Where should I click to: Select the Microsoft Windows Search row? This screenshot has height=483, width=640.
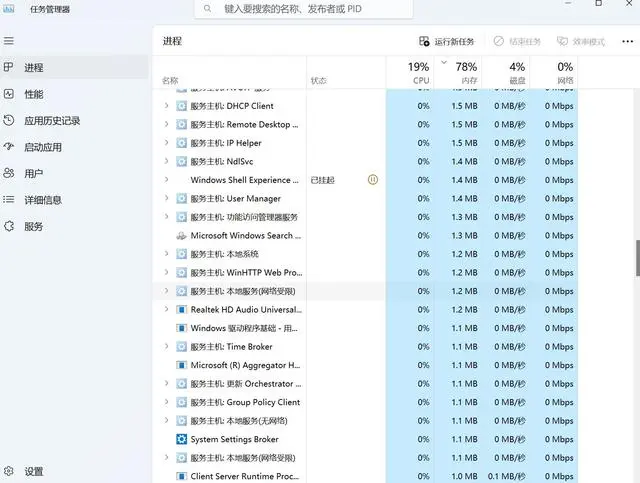point(365,236)
